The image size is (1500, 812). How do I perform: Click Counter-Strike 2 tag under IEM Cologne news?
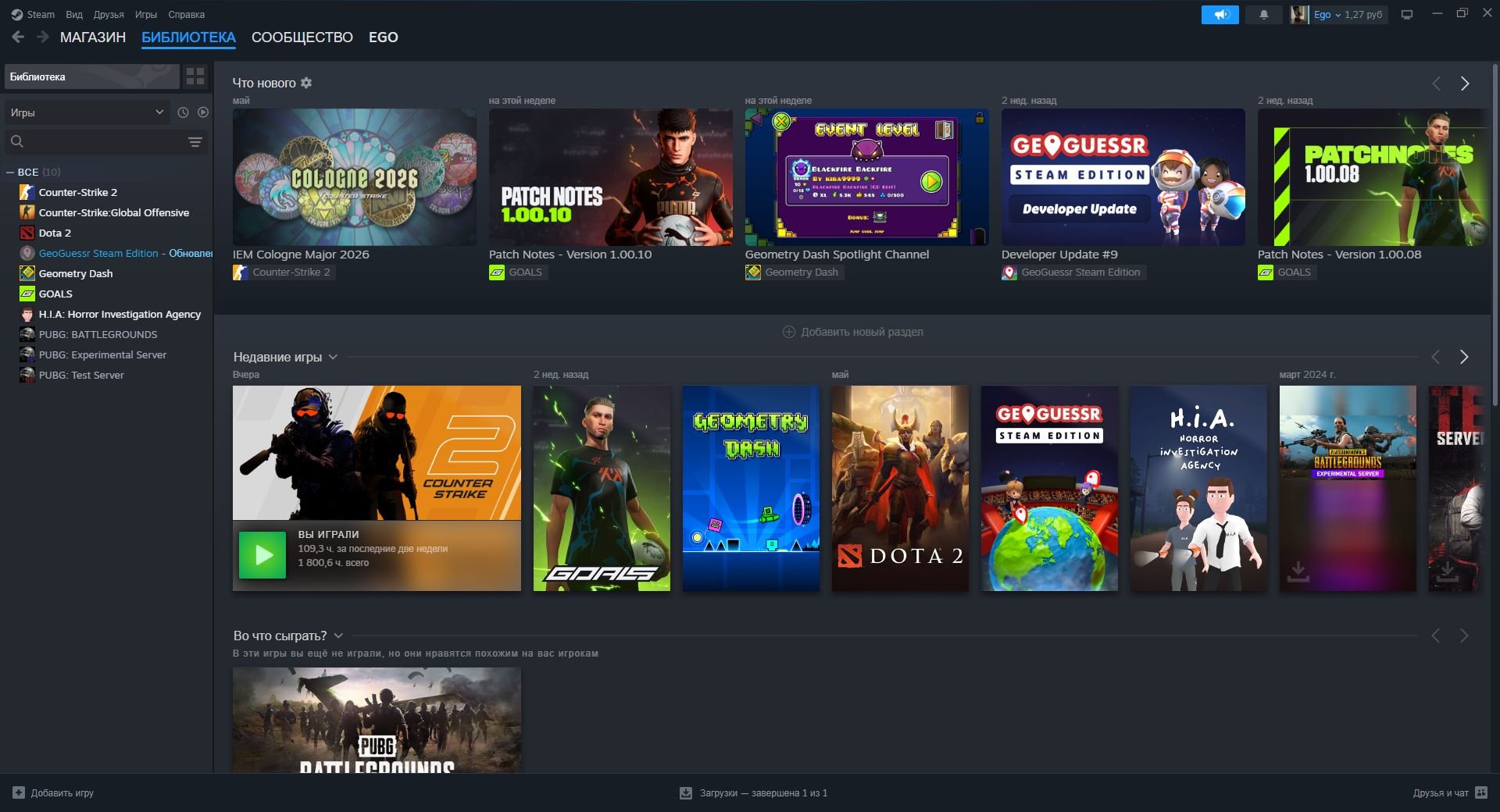pos(284,272)
